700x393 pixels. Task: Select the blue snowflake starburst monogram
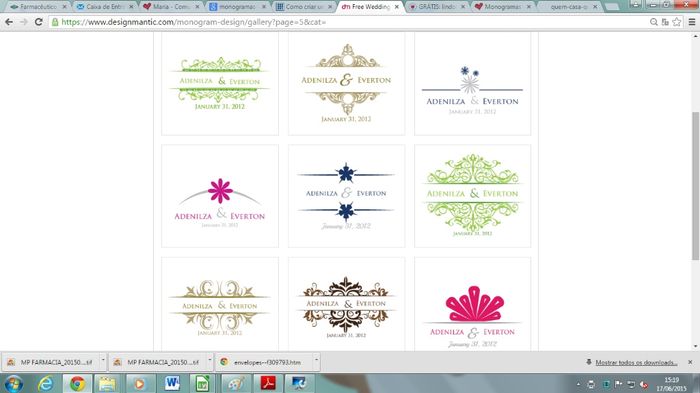click(472, 83)
